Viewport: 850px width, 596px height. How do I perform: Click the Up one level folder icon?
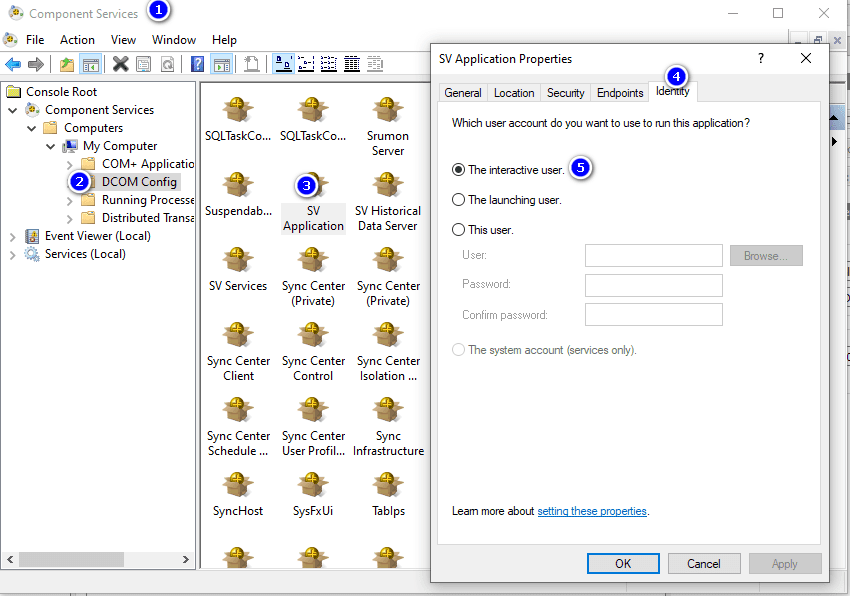[67, 65]
